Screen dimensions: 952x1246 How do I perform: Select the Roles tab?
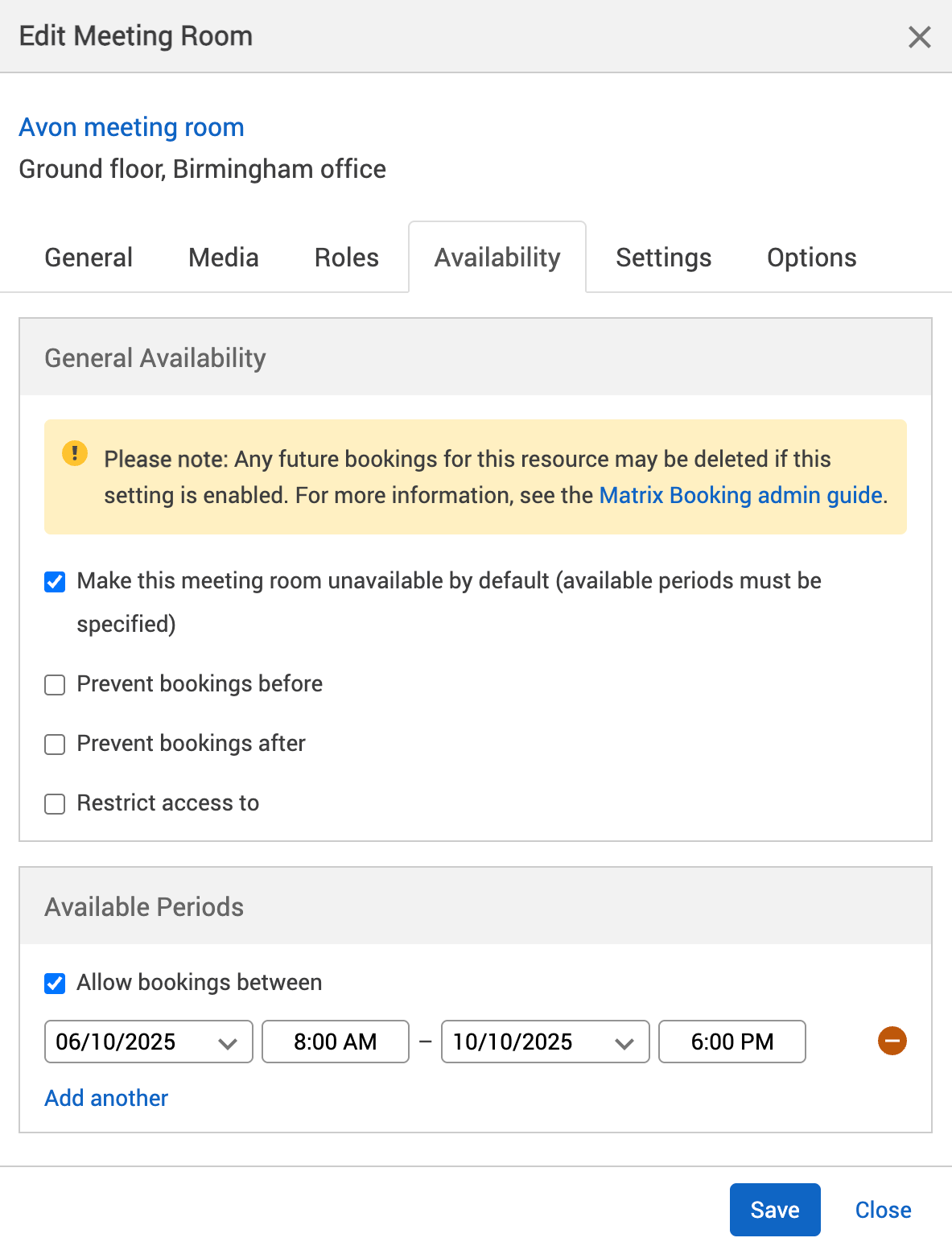coord(346,257)
